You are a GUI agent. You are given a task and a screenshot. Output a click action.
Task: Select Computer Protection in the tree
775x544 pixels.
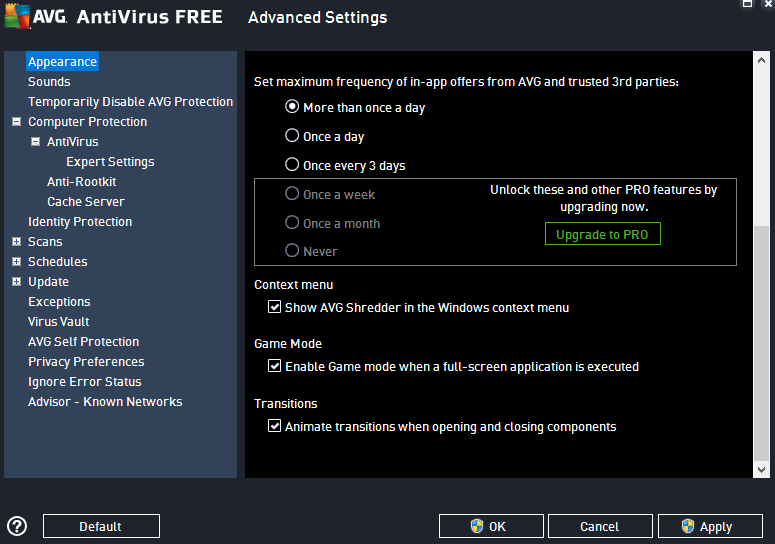pyautogui.click(x=87, y=122)
